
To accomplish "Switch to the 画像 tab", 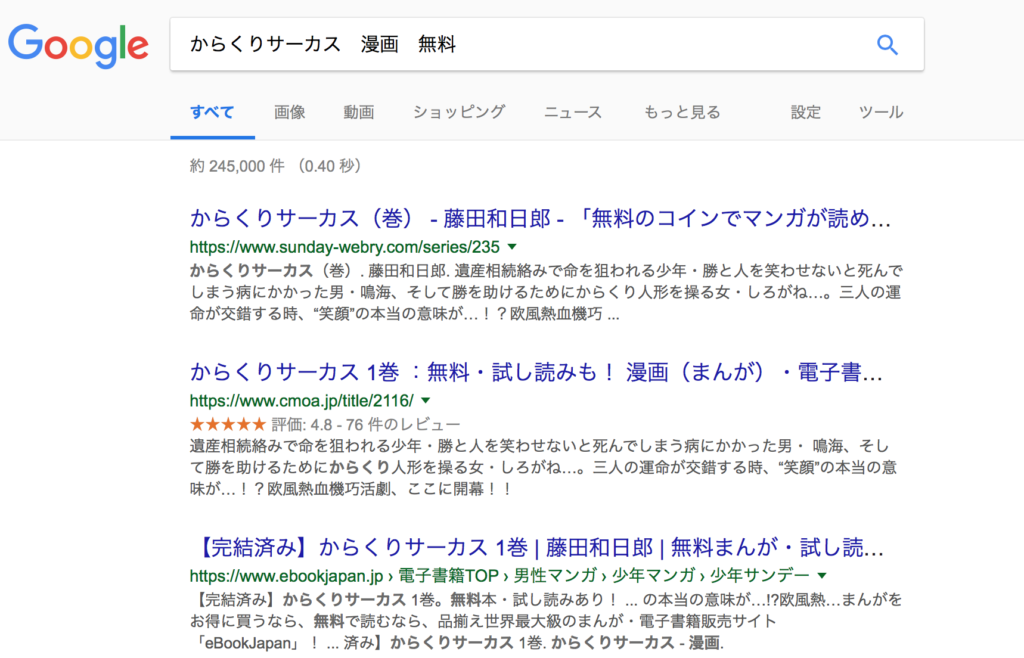I will point(289,112).
